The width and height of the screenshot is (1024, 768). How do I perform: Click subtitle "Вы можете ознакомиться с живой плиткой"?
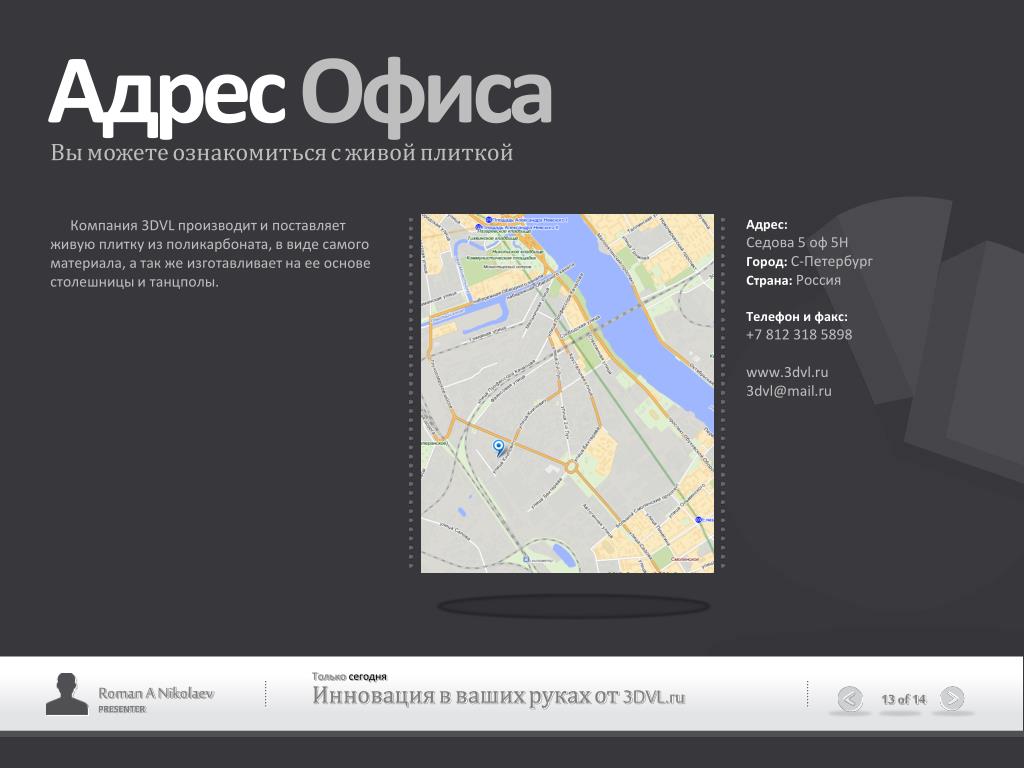coord(281,153)
